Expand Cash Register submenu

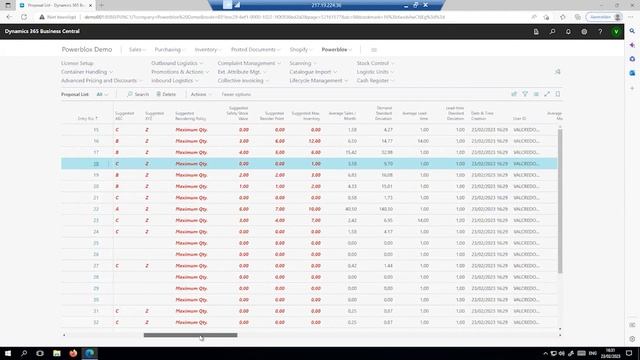coord(376,80)
